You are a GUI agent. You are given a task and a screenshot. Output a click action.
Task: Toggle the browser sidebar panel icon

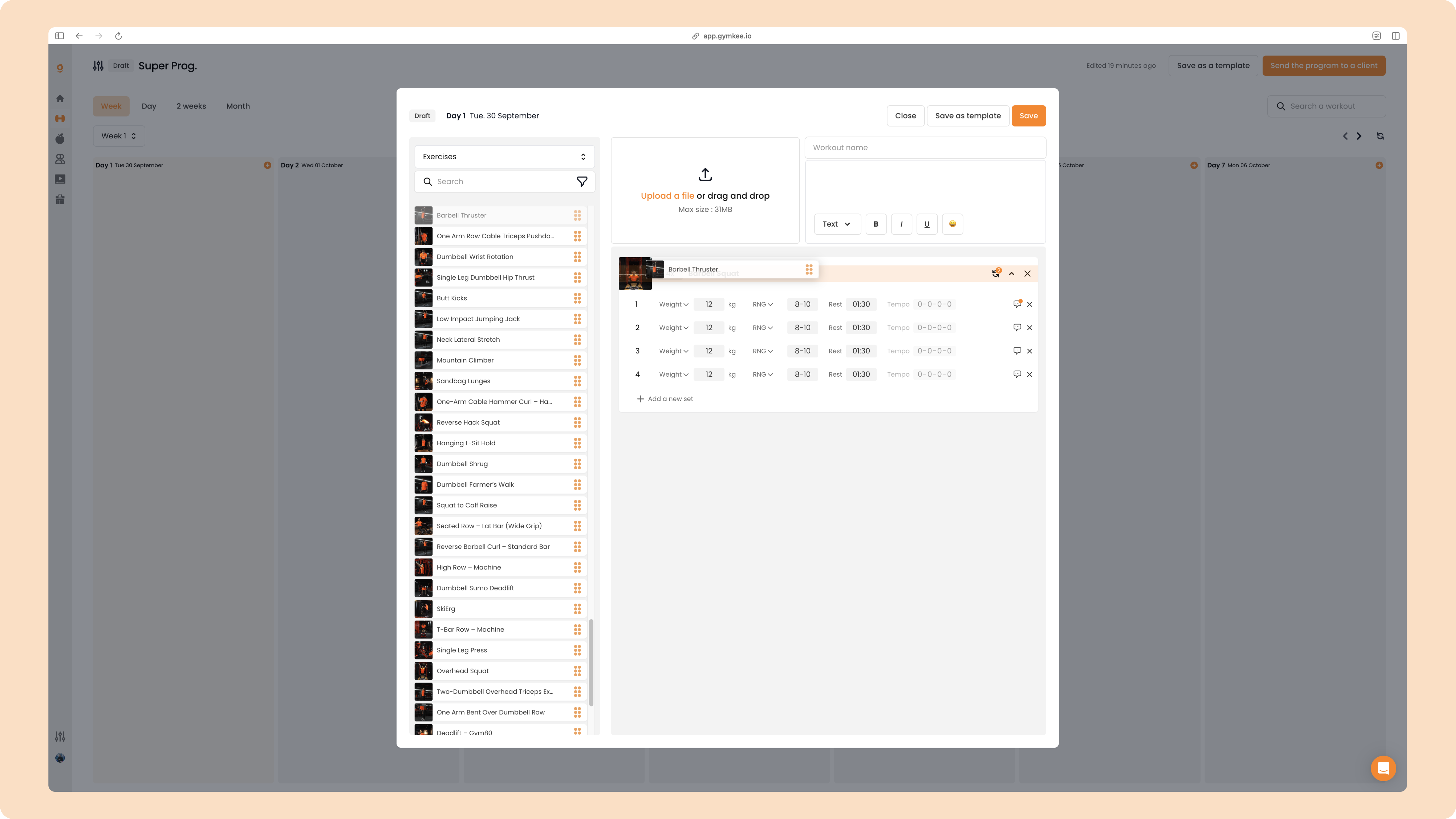[x=59, y=36]
